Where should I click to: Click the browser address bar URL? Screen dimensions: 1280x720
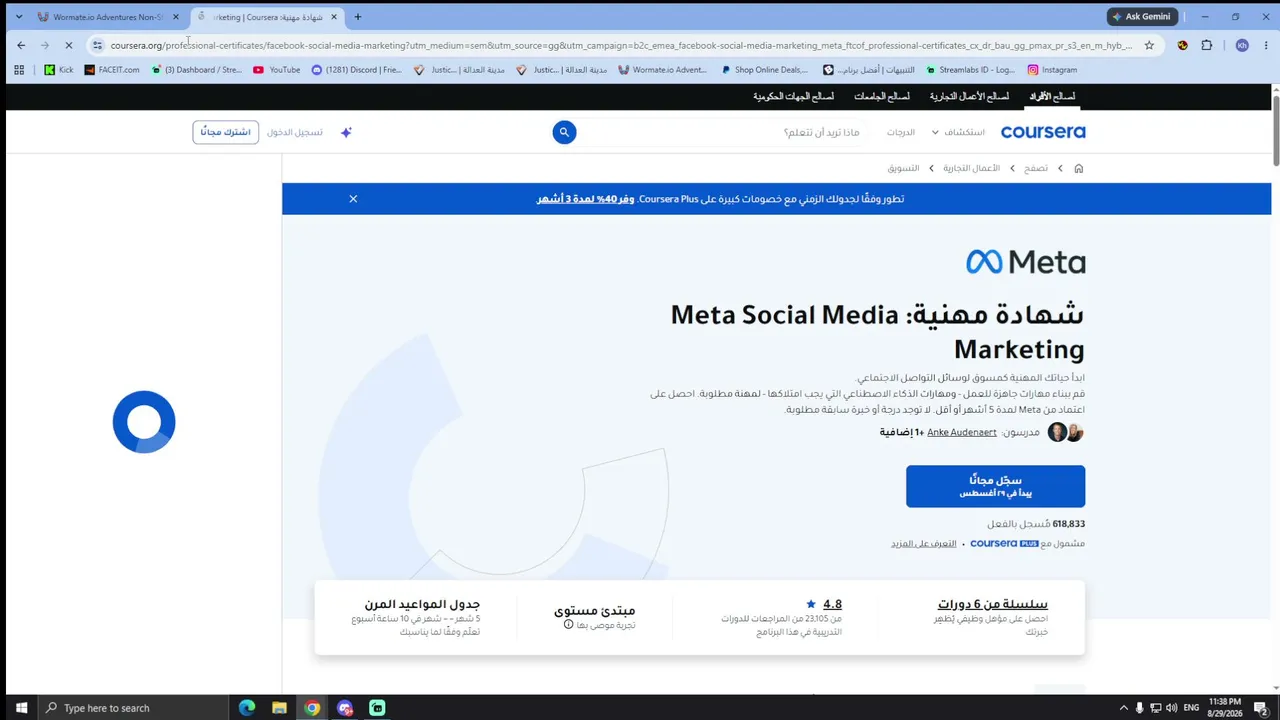click(x=620, y=45)
